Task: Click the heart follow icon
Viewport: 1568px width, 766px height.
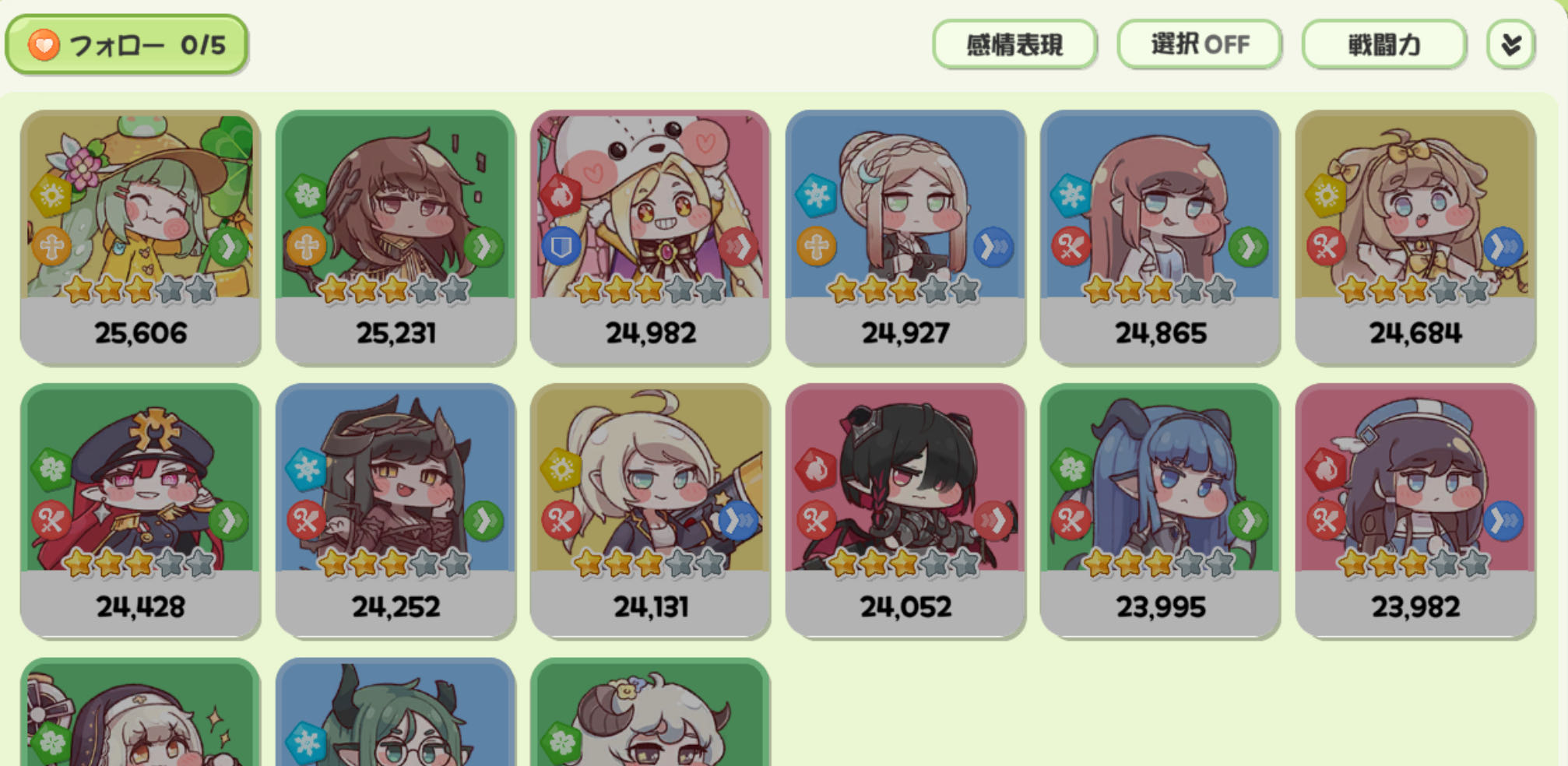Action: (44, 45)
